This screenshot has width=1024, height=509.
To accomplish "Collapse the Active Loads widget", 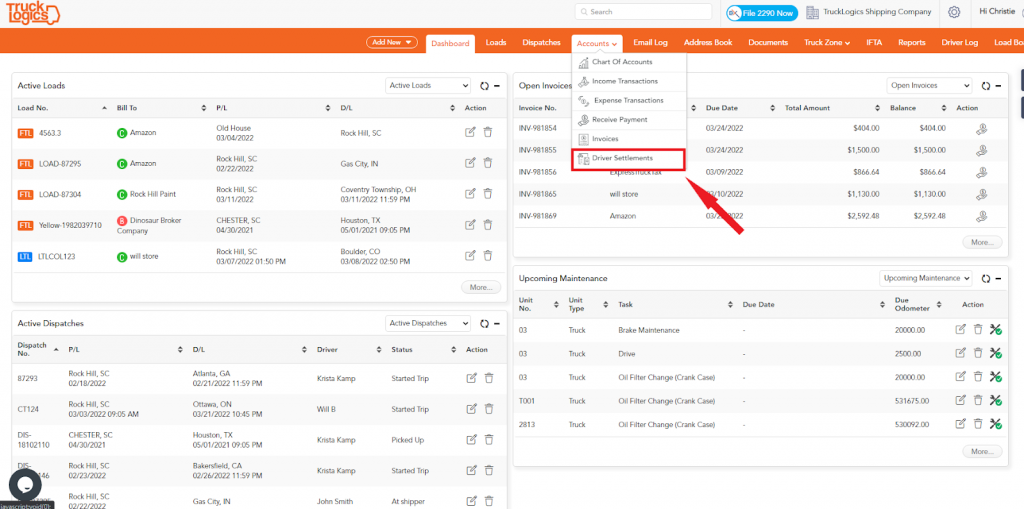I will click(x=497, y=86).
